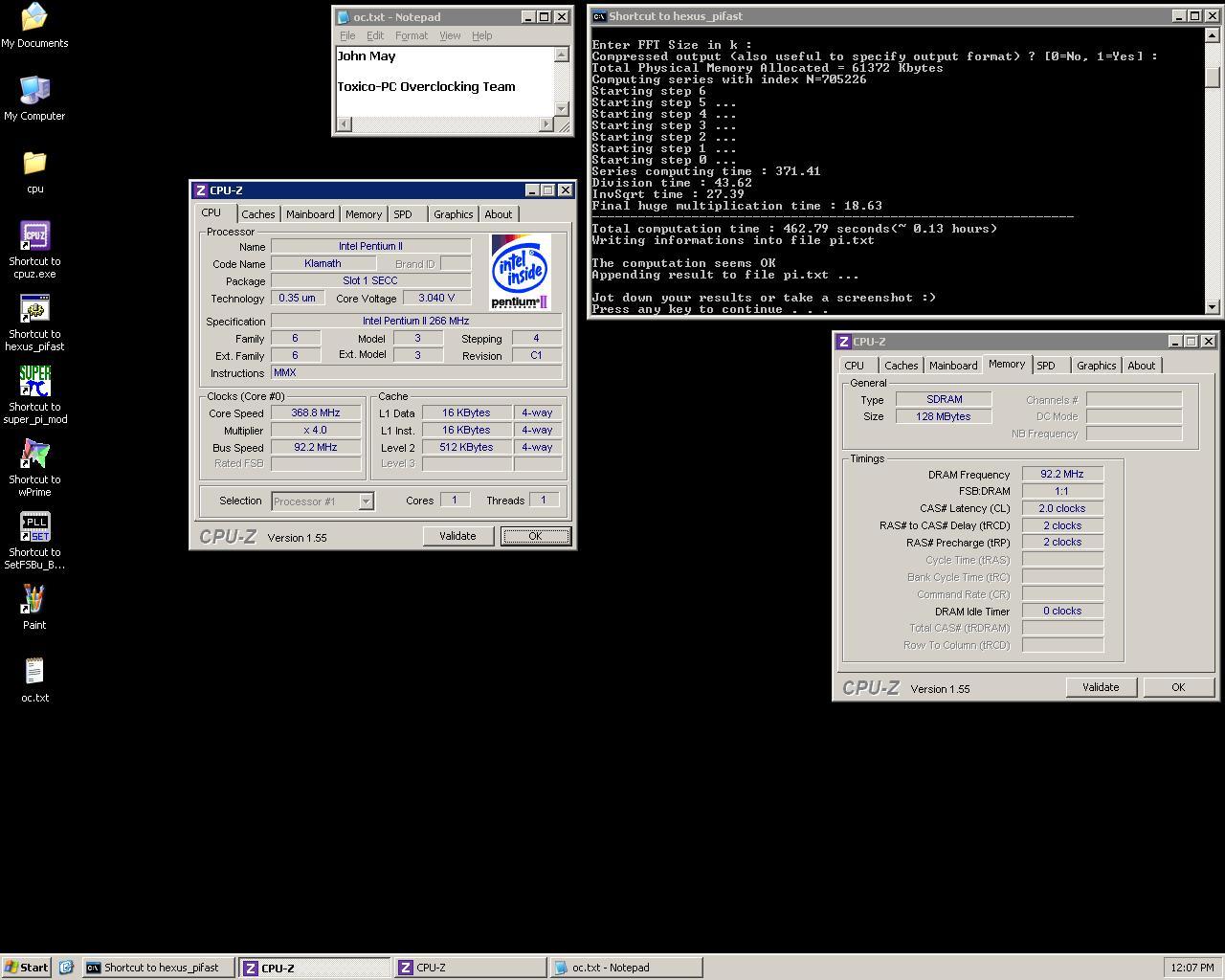
Task: Click Toxico-PC Overclocking Team text in Notepad
Action: [426, 87]
